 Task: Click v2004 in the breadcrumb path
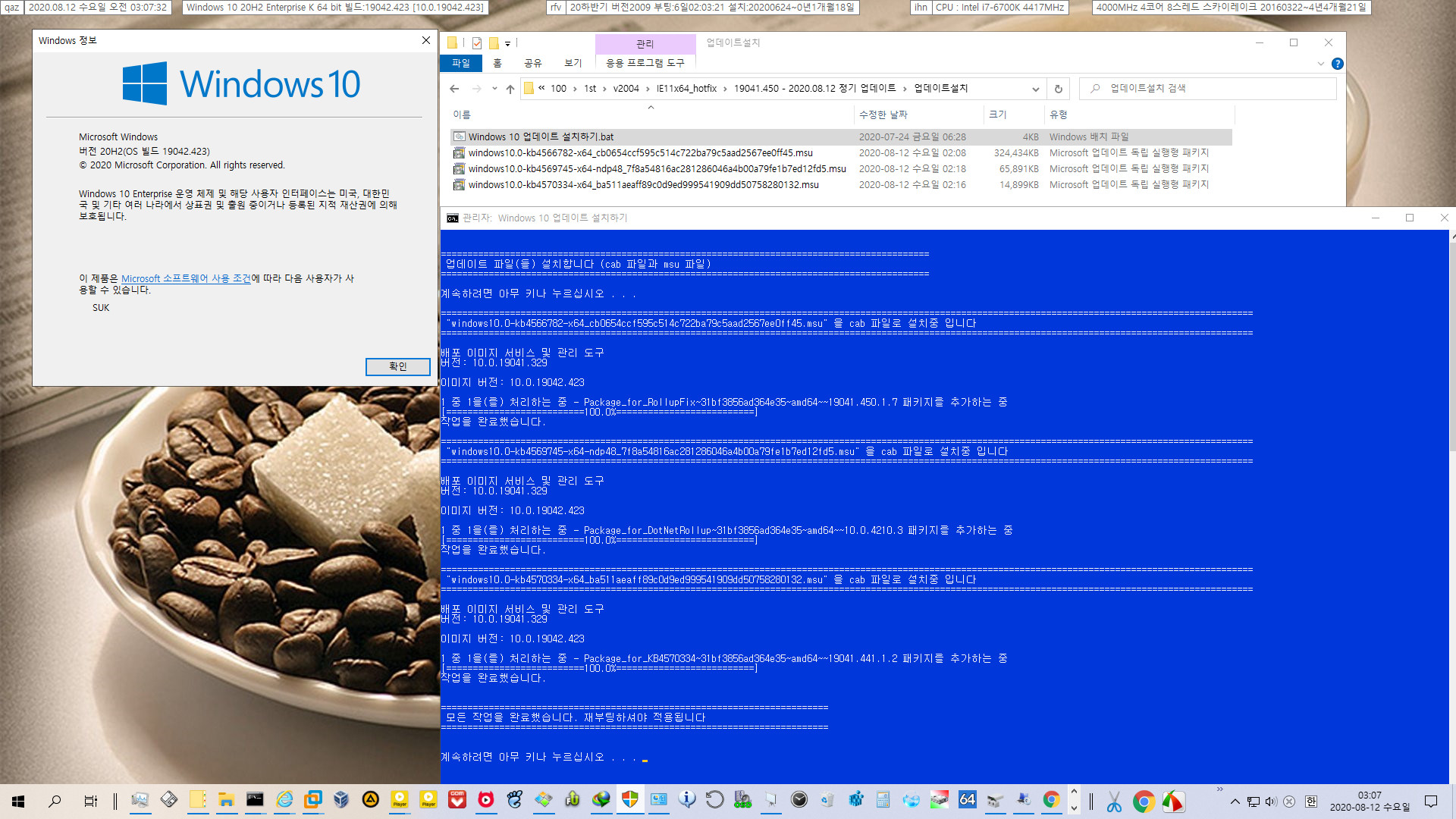point(626,89)
